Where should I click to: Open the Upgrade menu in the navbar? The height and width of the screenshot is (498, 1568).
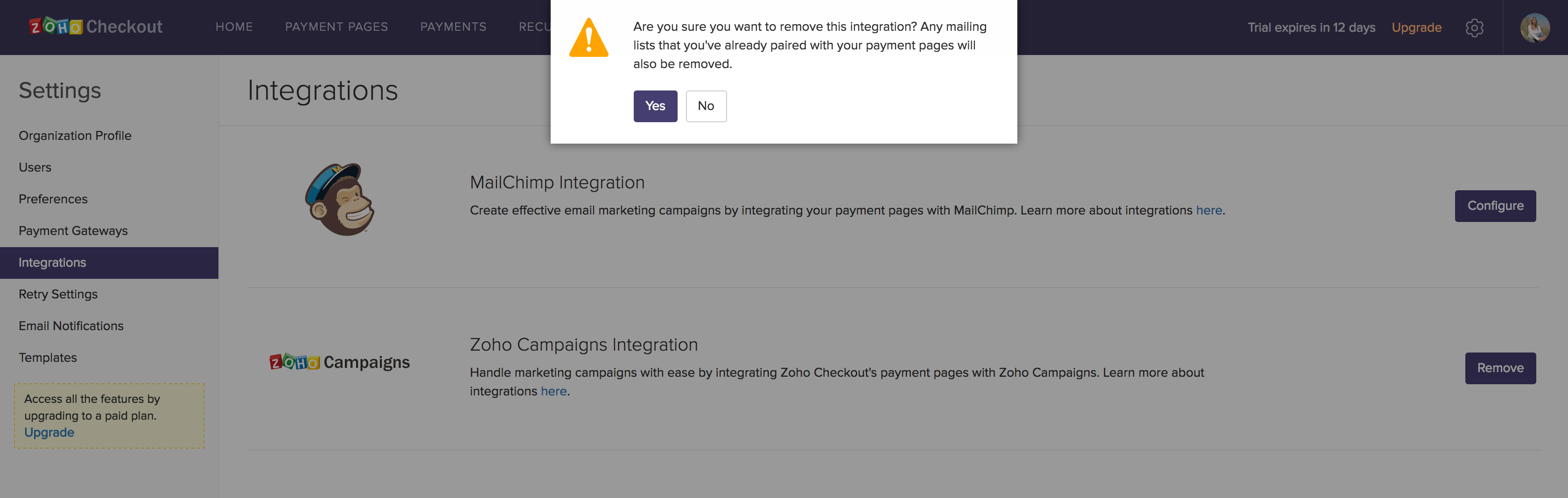tap(1416, 28)
